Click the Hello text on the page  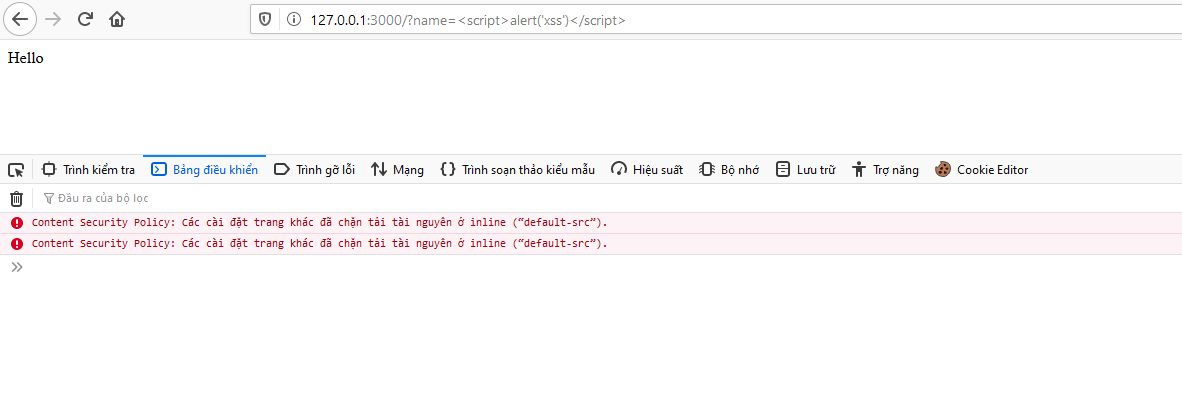pos(26,58)
